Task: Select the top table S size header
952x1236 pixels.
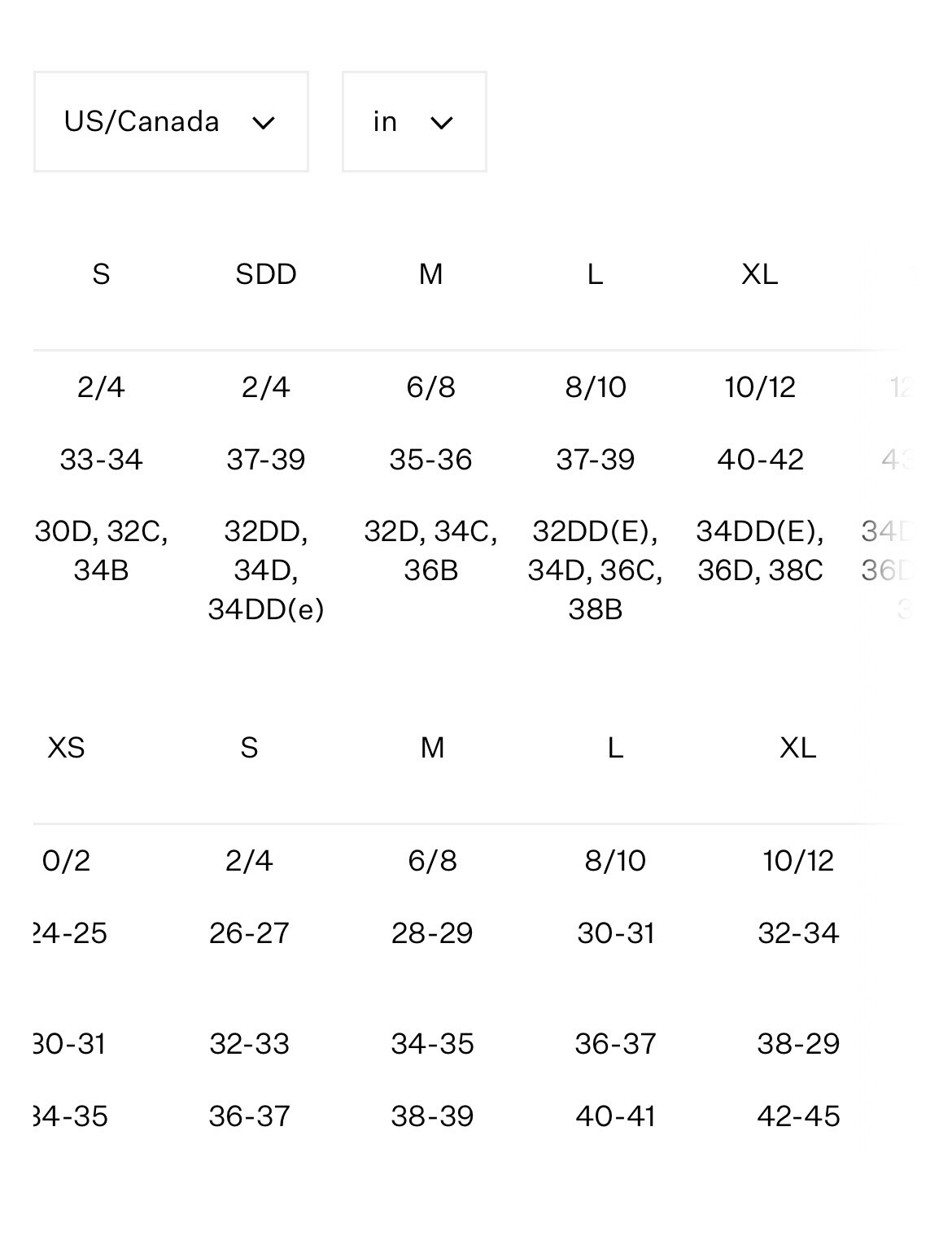Action: (101, 274)
